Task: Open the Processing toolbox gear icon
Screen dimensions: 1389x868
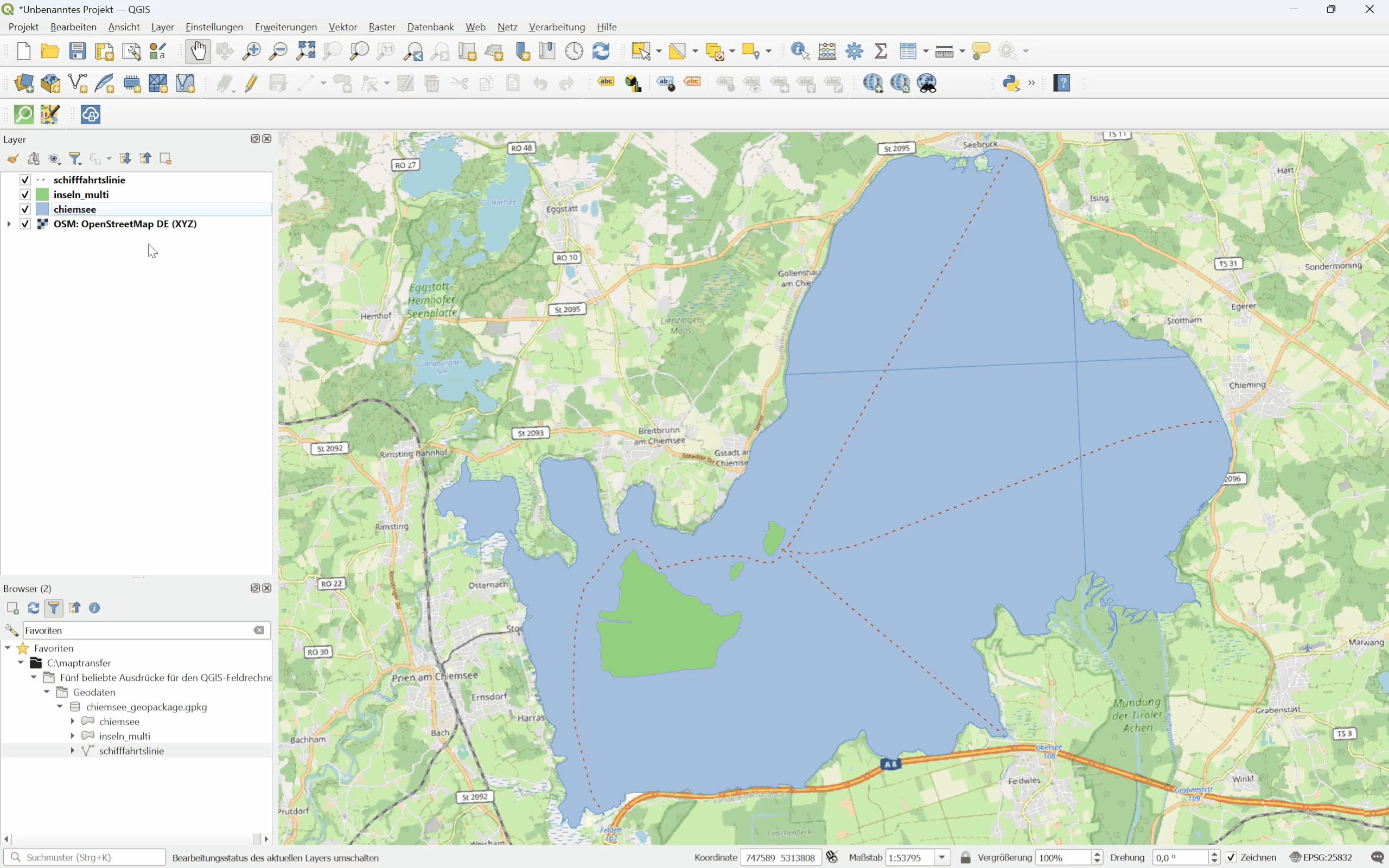Action: 854,51
